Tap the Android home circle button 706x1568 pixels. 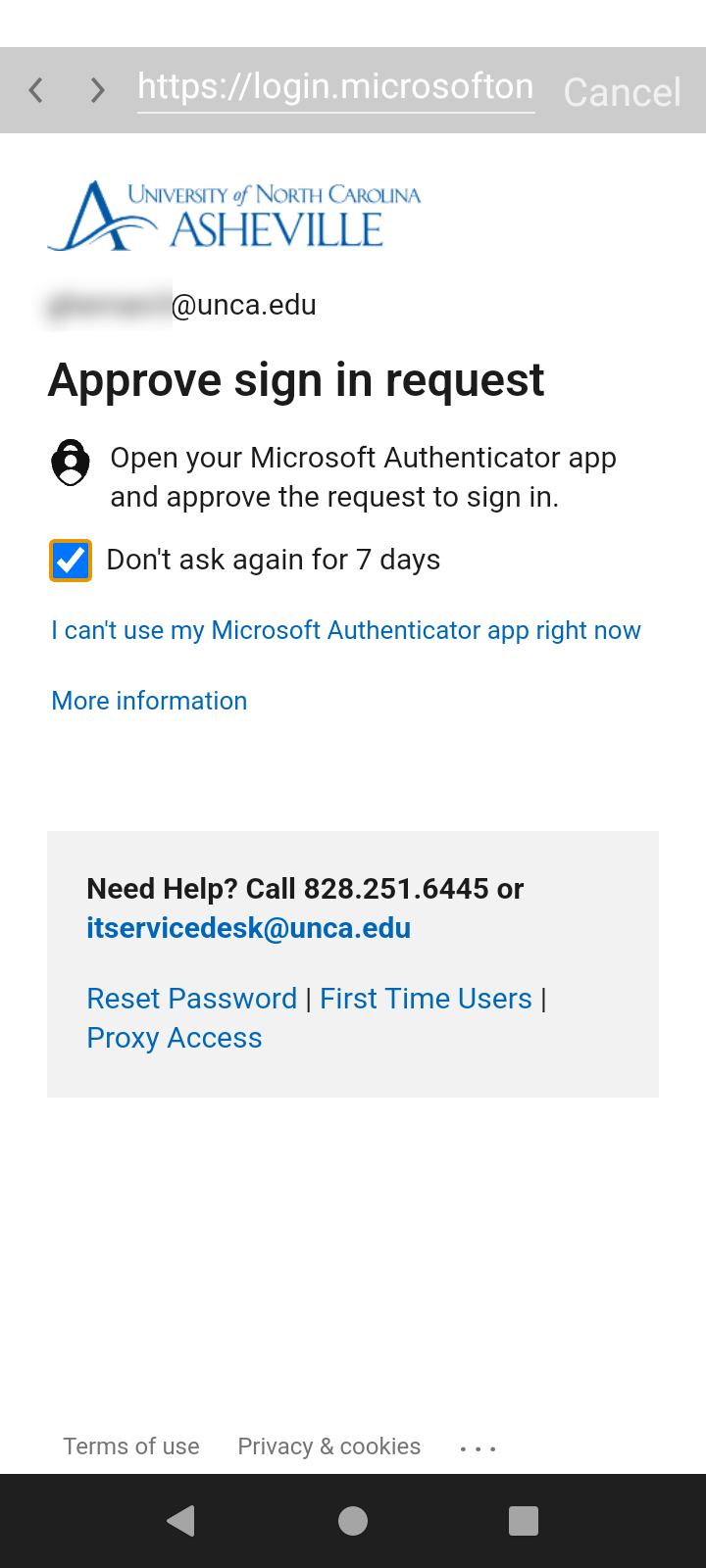(353, 1521)
